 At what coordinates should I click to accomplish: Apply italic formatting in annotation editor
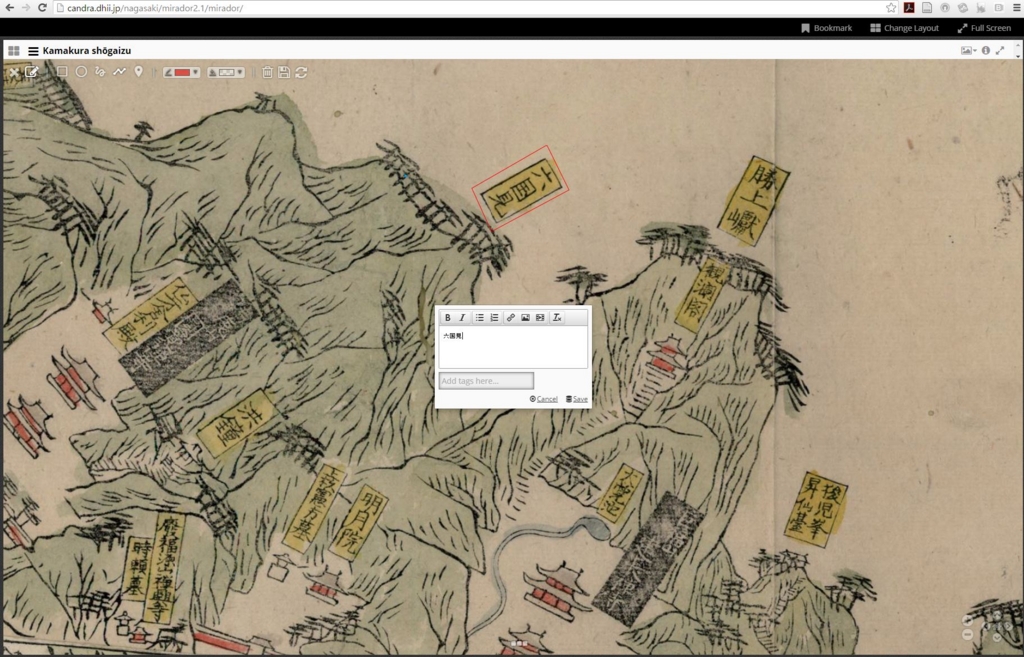pyautogui.click(x=462, y=317)
